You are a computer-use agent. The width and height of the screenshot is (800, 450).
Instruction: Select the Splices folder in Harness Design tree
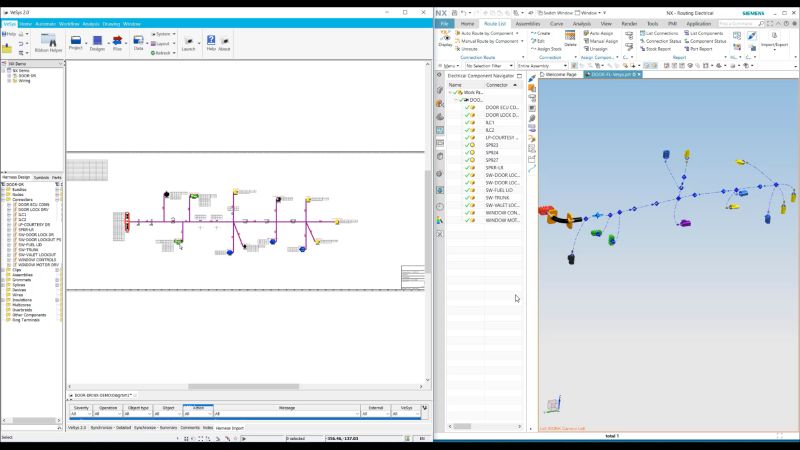(18, 285)
